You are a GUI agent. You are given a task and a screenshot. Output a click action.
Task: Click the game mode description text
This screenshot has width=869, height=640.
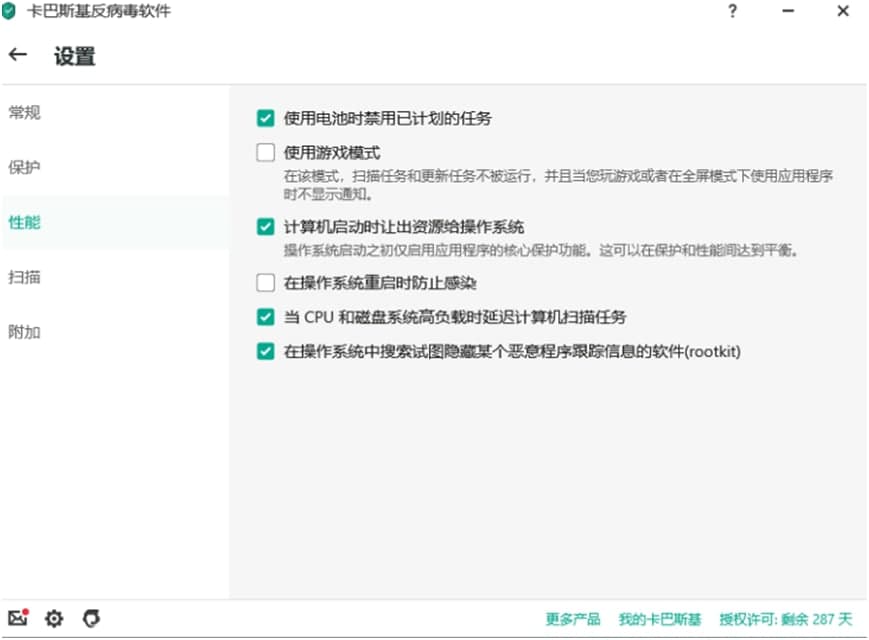coord(558,185)
